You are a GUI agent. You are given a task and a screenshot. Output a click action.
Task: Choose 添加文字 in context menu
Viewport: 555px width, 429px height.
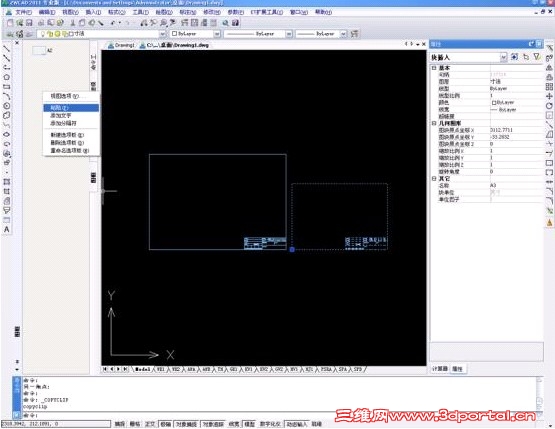[71, 116]
